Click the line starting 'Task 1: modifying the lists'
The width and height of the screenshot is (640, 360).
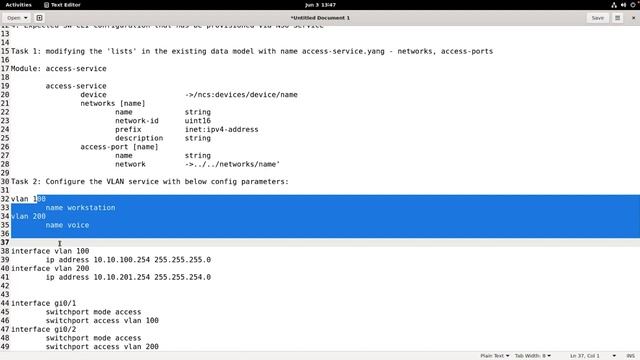pos(252,51)
